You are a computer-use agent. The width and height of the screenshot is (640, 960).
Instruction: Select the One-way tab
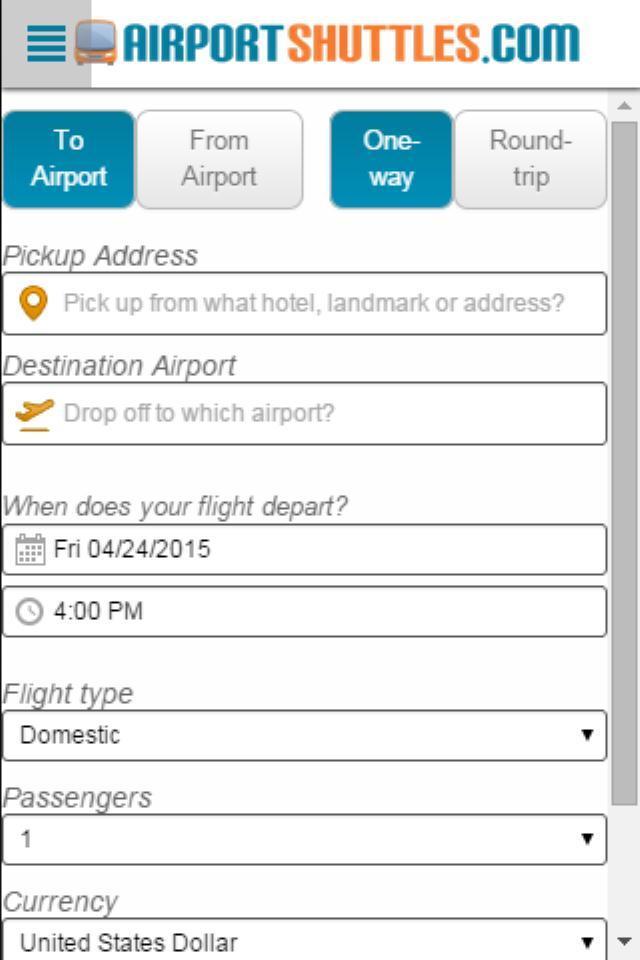click(391, 158)
